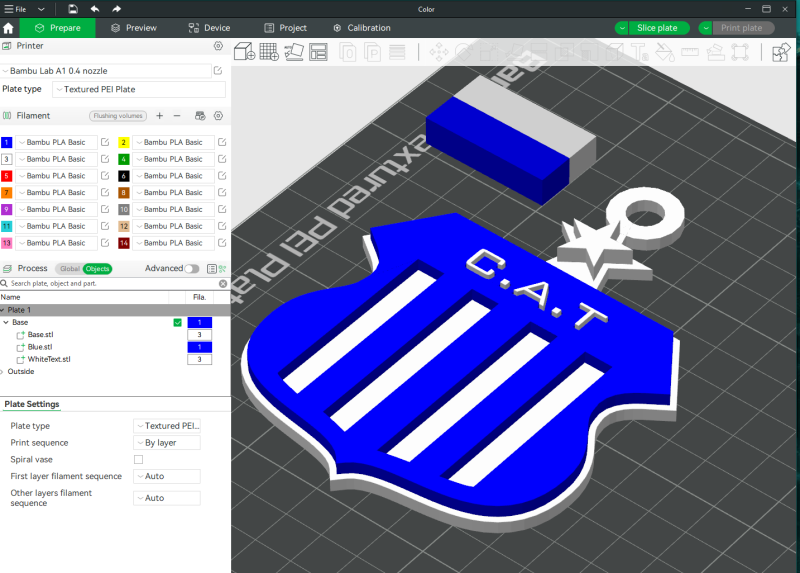
Task: Switch to the Preview tab
Action: (x=133, y=28)
